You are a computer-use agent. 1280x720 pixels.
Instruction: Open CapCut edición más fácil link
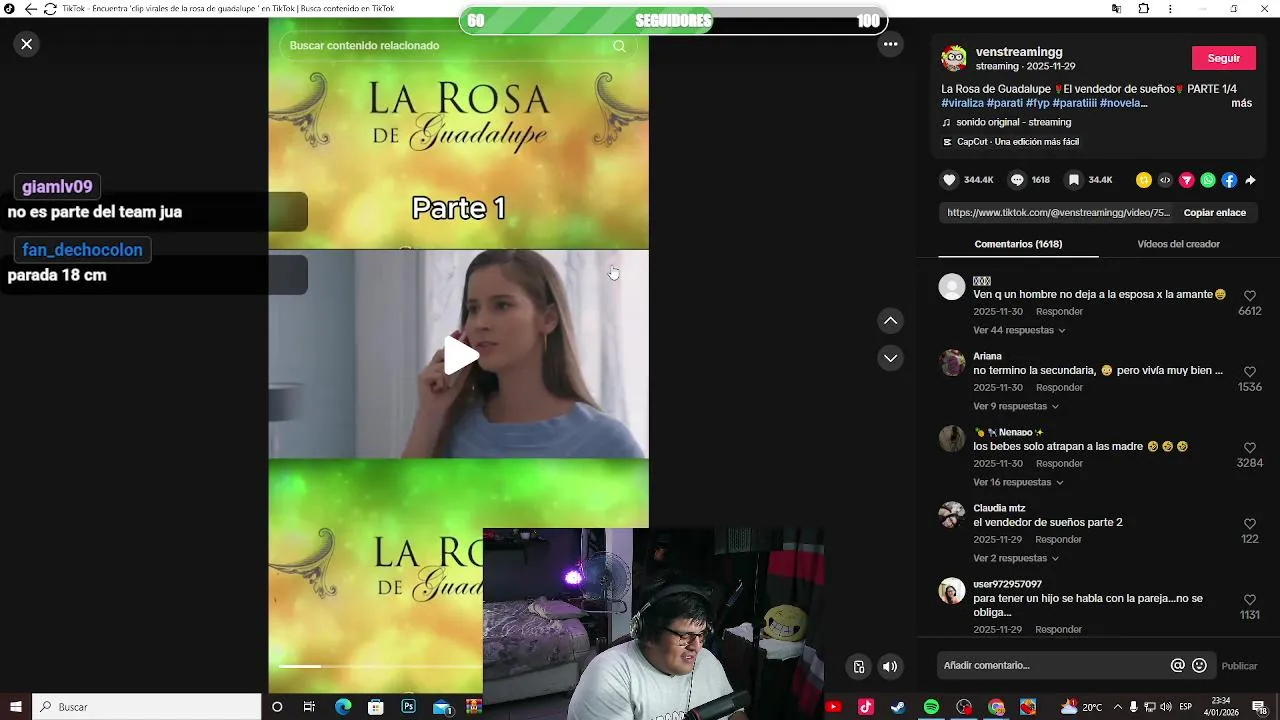pos(1010,142)
